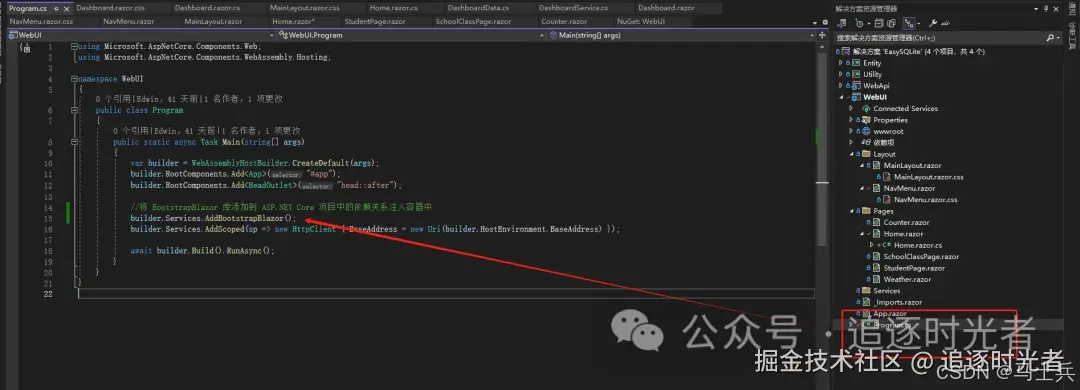Screen dimensions: 1080x390
Task: Expand the Utility project node
Action: click(840, 74)
